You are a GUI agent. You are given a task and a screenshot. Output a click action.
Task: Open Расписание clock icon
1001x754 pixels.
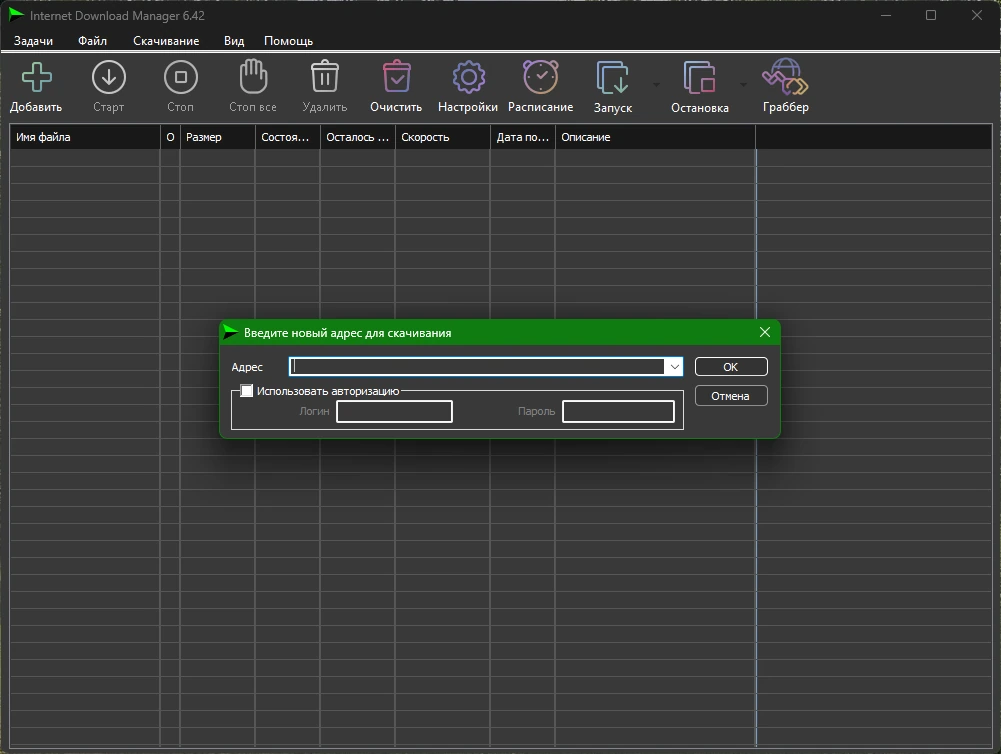pos(541,77)
